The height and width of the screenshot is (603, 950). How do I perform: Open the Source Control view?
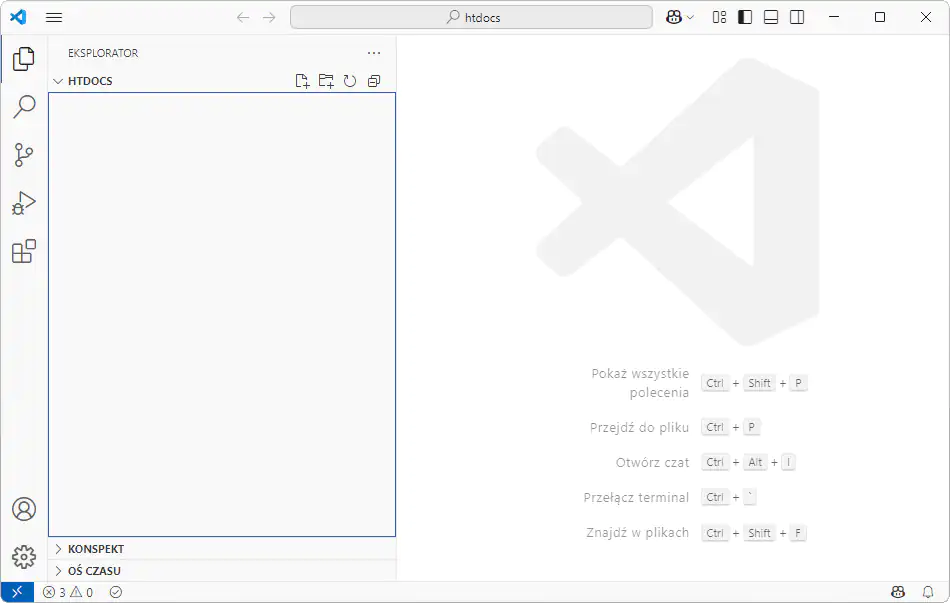23,155
